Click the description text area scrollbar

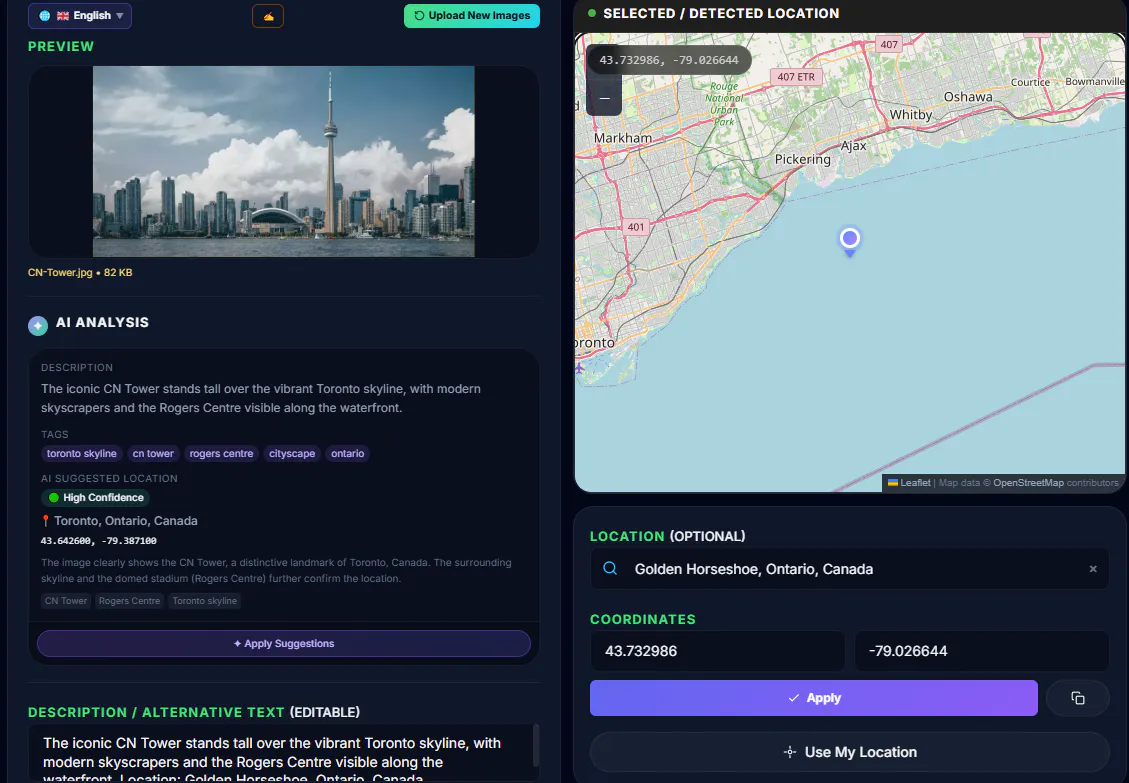(x=536, y=746)
